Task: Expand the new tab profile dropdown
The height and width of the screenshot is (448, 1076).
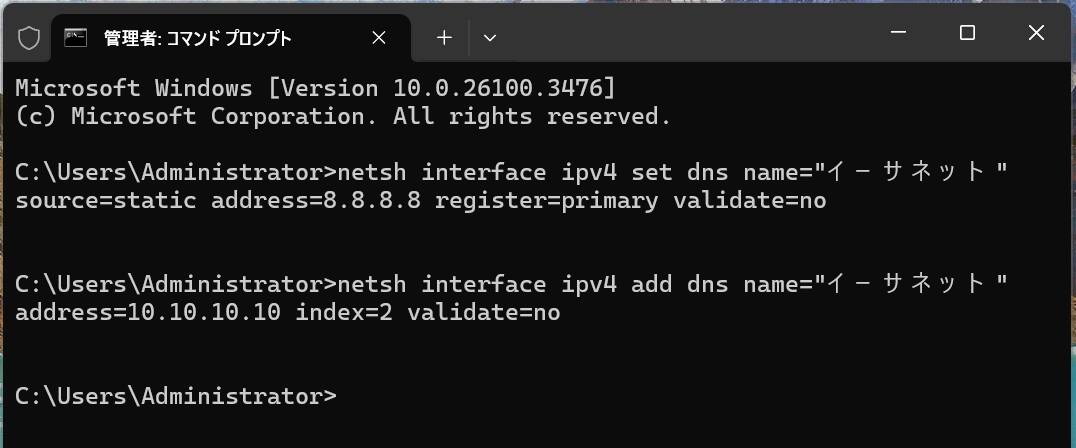Action: [490, 38]
